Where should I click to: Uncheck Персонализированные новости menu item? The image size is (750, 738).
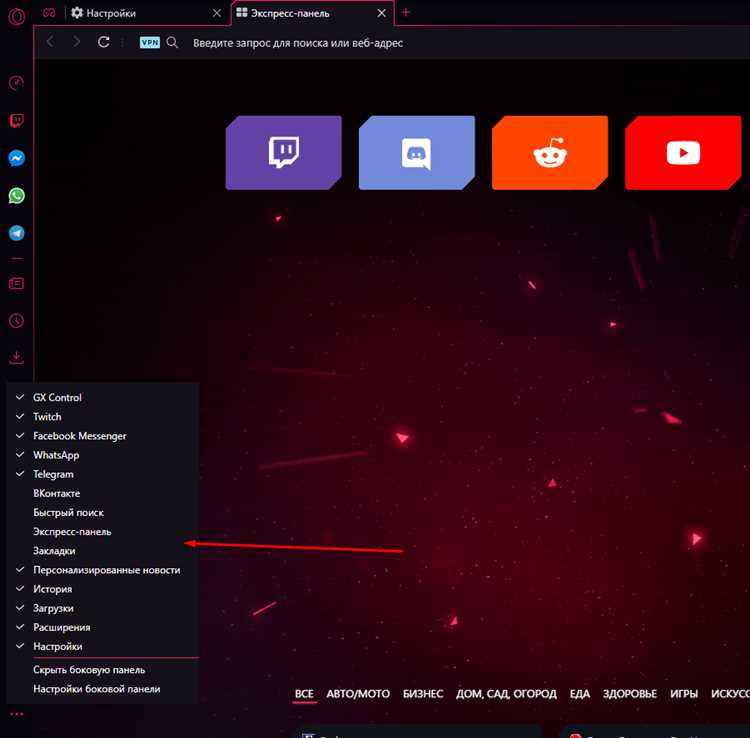[x=103, y=570]
